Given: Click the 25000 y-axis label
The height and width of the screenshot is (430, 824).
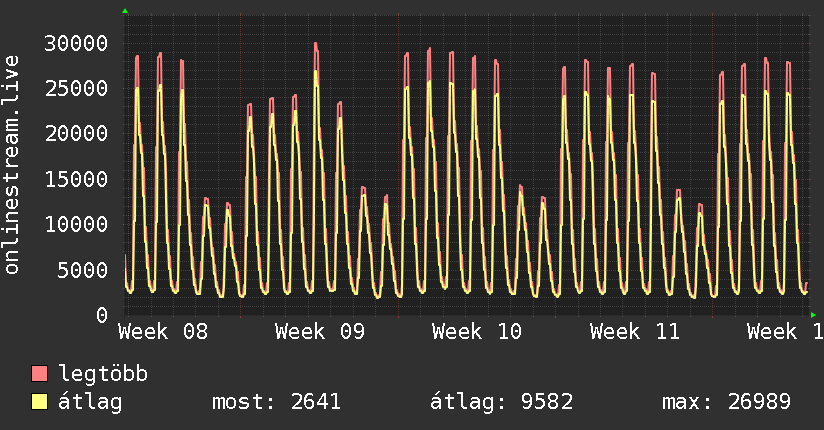Looking at the screenshot, I should [x=76, y=88].
